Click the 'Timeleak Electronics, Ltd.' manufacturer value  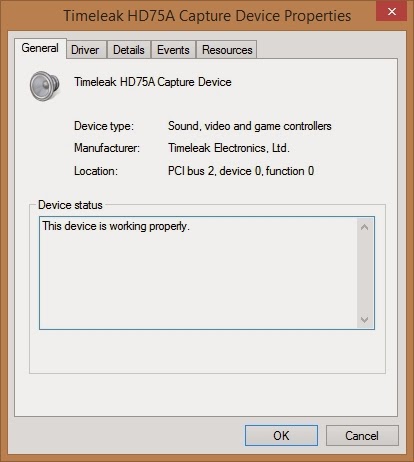tap(229, 148)
